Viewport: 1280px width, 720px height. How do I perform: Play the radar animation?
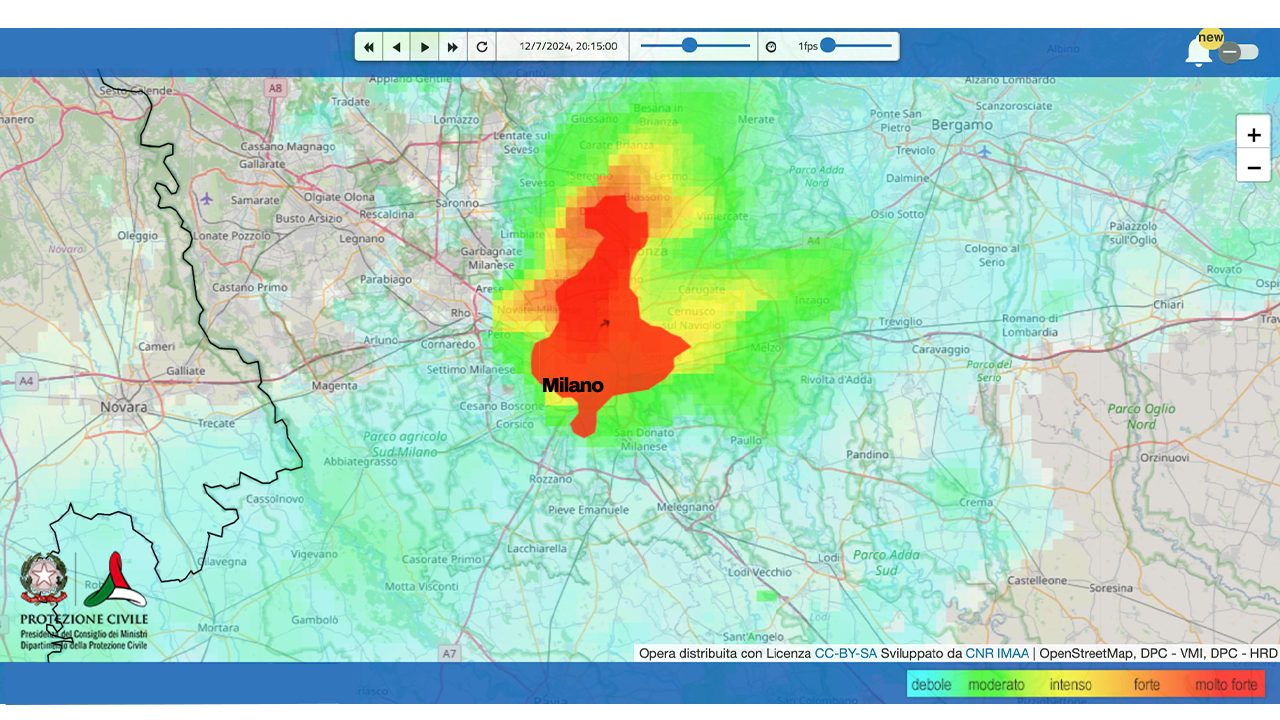[x=424, y=46]
